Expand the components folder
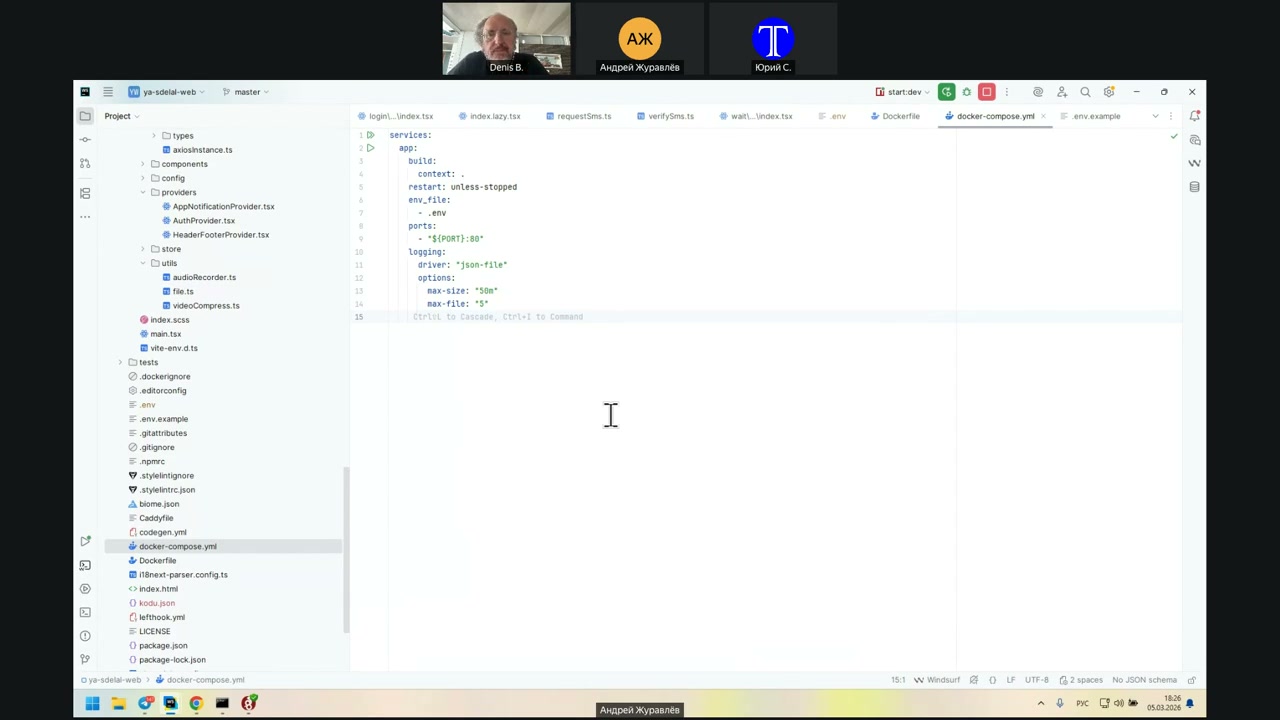Viewport: 1280px width, 720px height. click(142, 164)
